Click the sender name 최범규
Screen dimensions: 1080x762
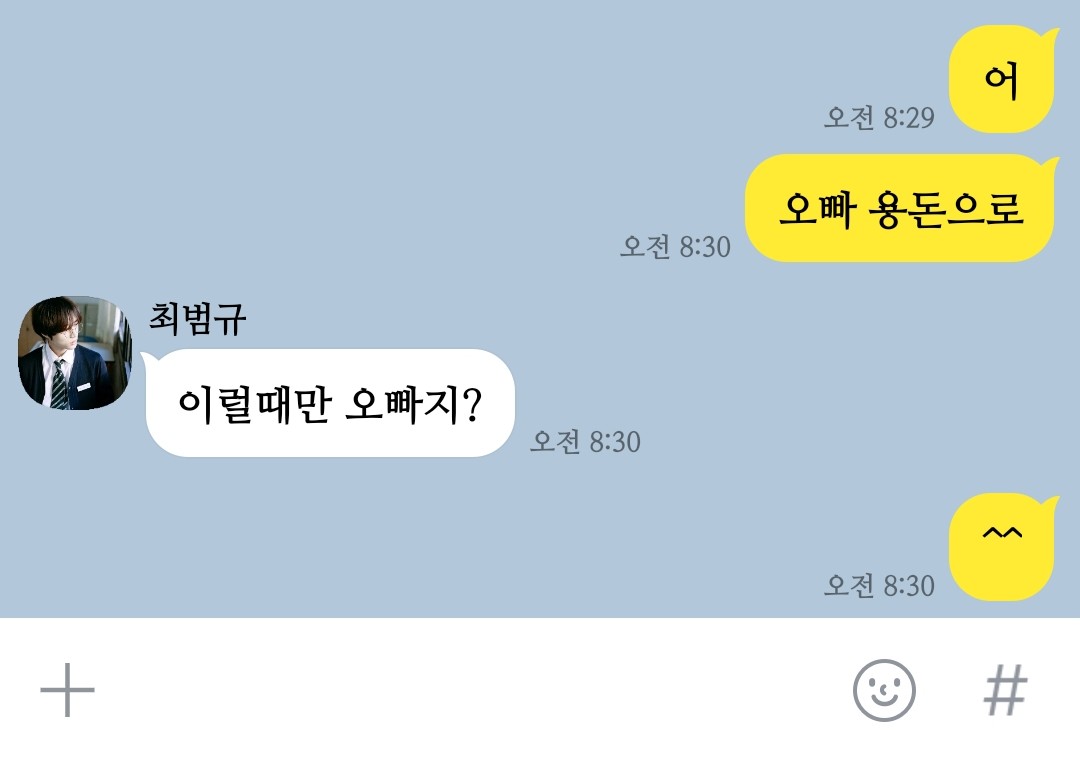point(197,318)
